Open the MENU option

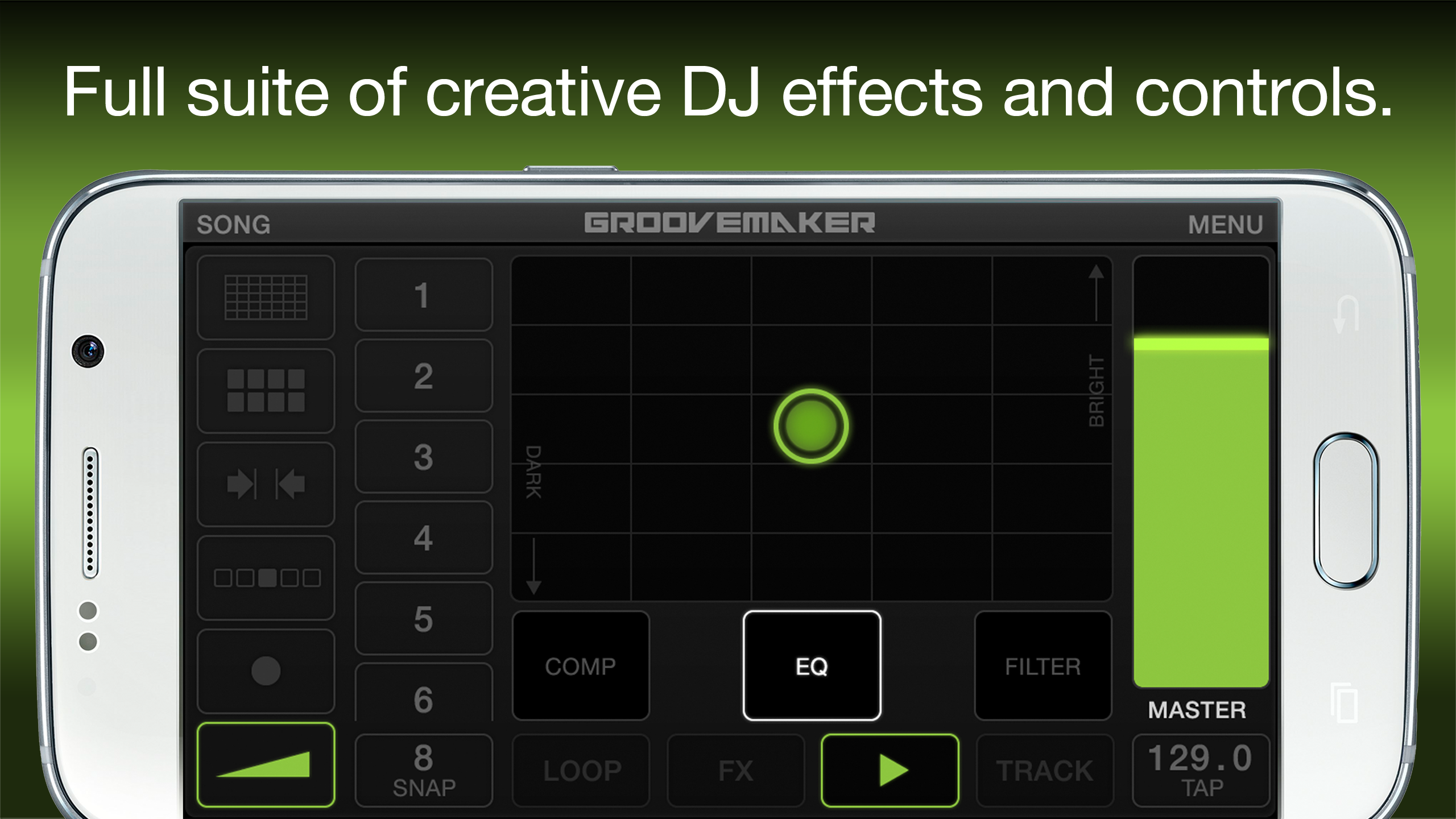click(1226, 225)
